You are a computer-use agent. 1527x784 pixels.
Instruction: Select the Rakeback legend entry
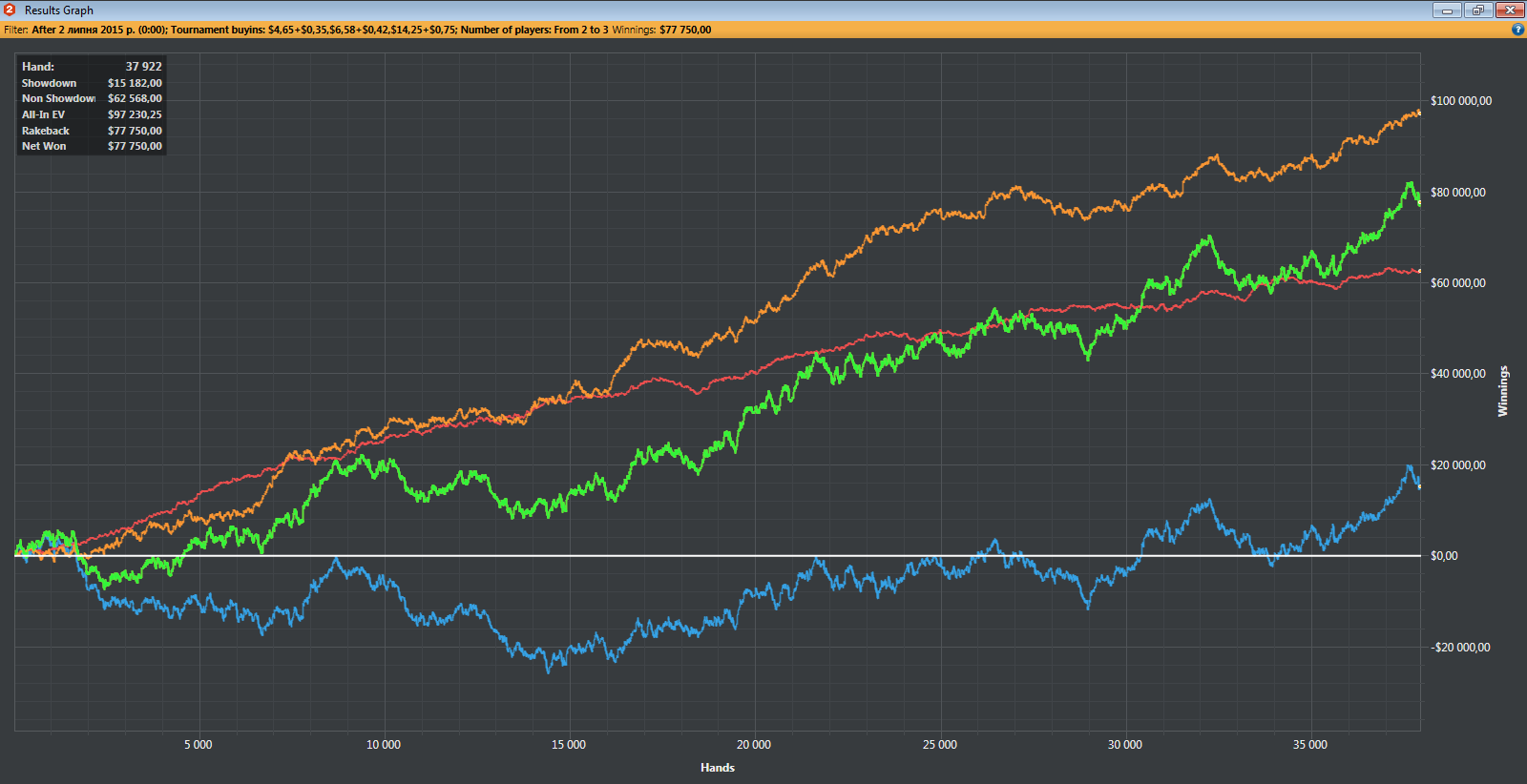pyautogui.click(x=92, y=131)
